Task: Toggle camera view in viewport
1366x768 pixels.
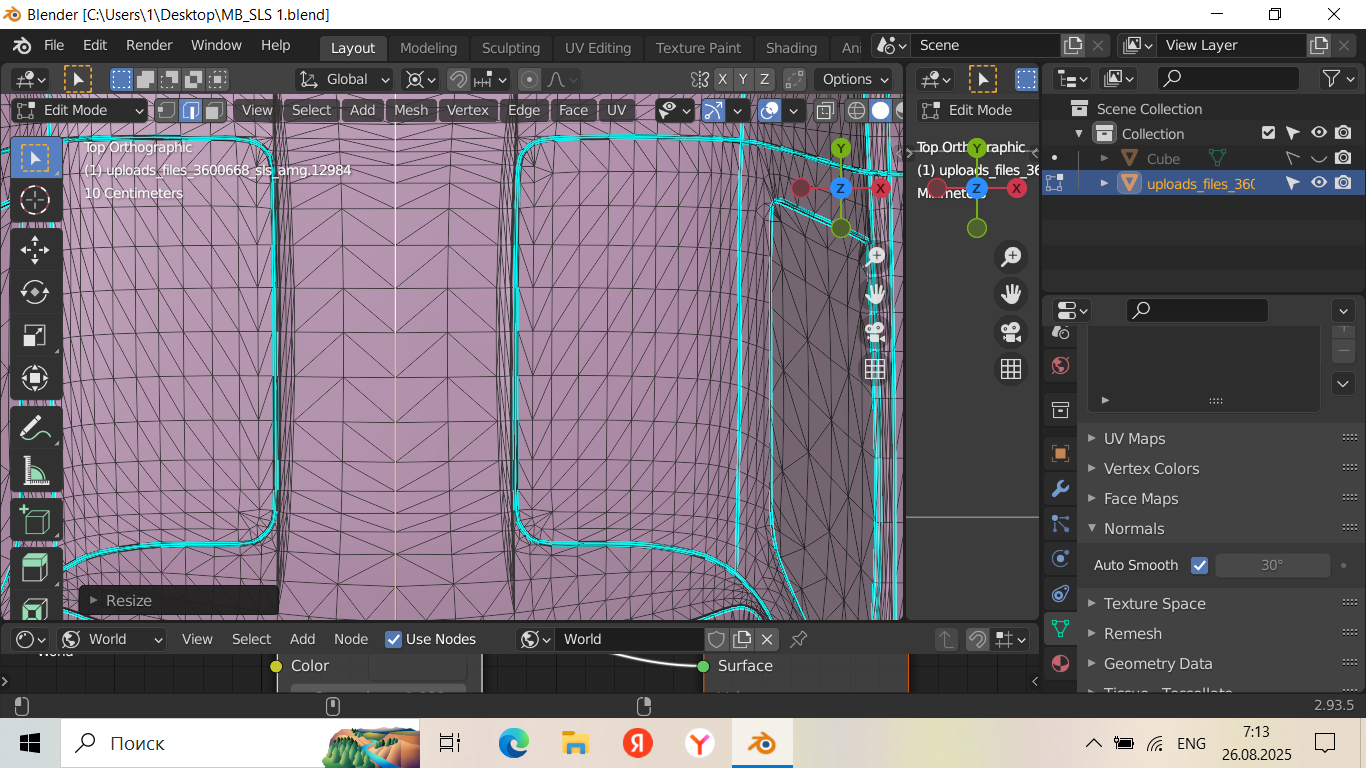Action: [x=875, y=332]
